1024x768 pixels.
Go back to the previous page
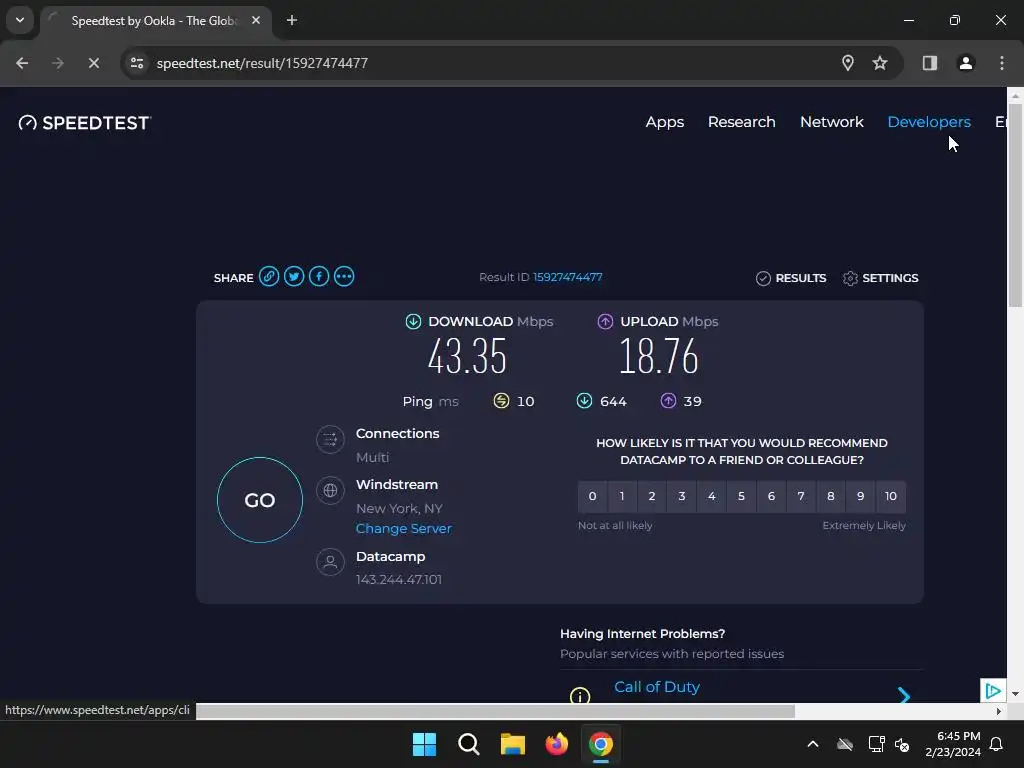[22, 63]
